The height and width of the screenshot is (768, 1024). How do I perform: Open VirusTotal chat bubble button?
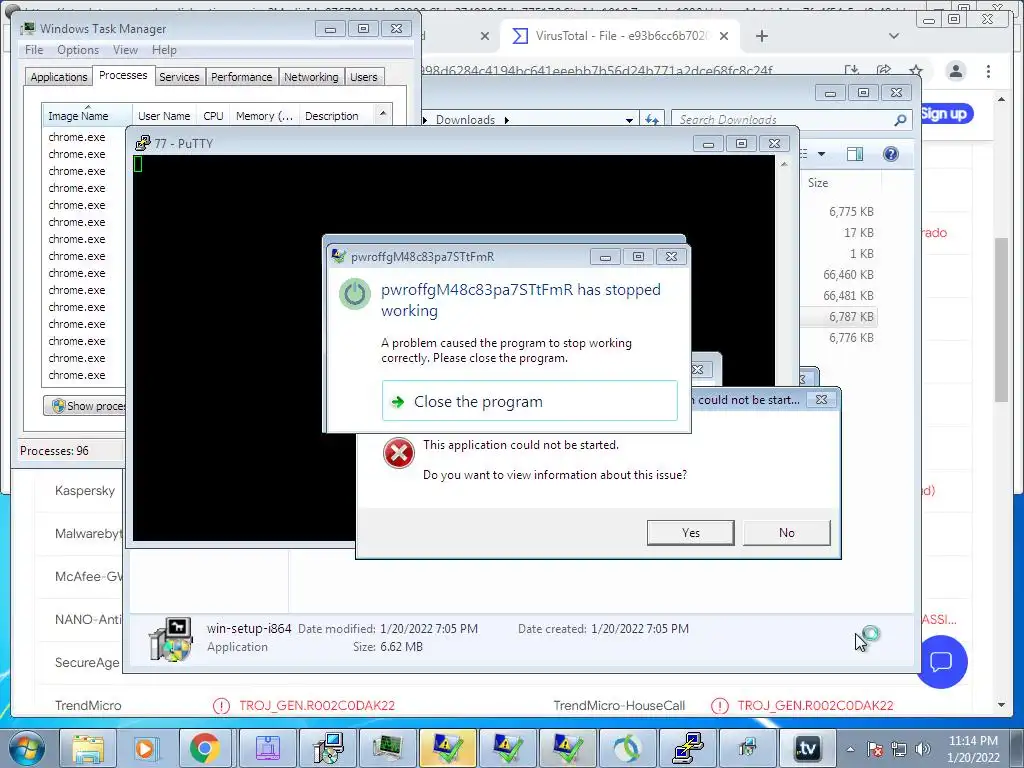tap(941, 662)
